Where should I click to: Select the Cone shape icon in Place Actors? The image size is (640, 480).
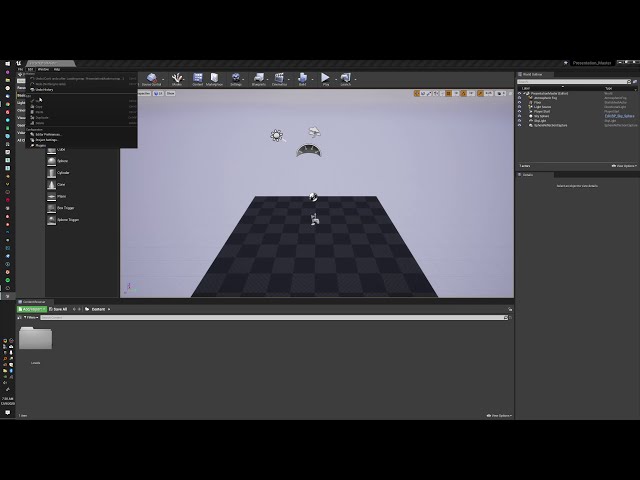(51, 185)
